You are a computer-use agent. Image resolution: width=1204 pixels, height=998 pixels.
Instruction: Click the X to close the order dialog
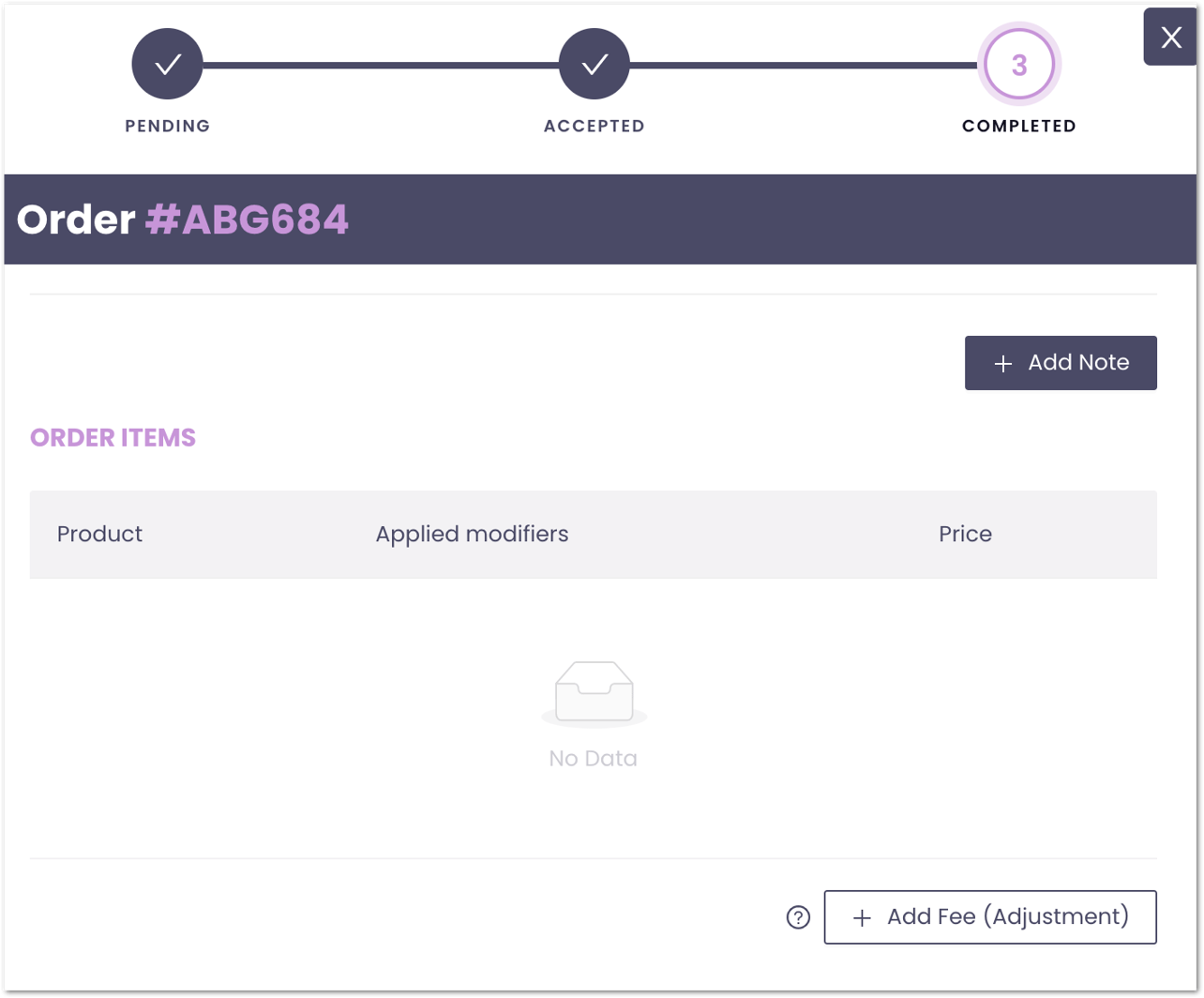click(1171, 37)
